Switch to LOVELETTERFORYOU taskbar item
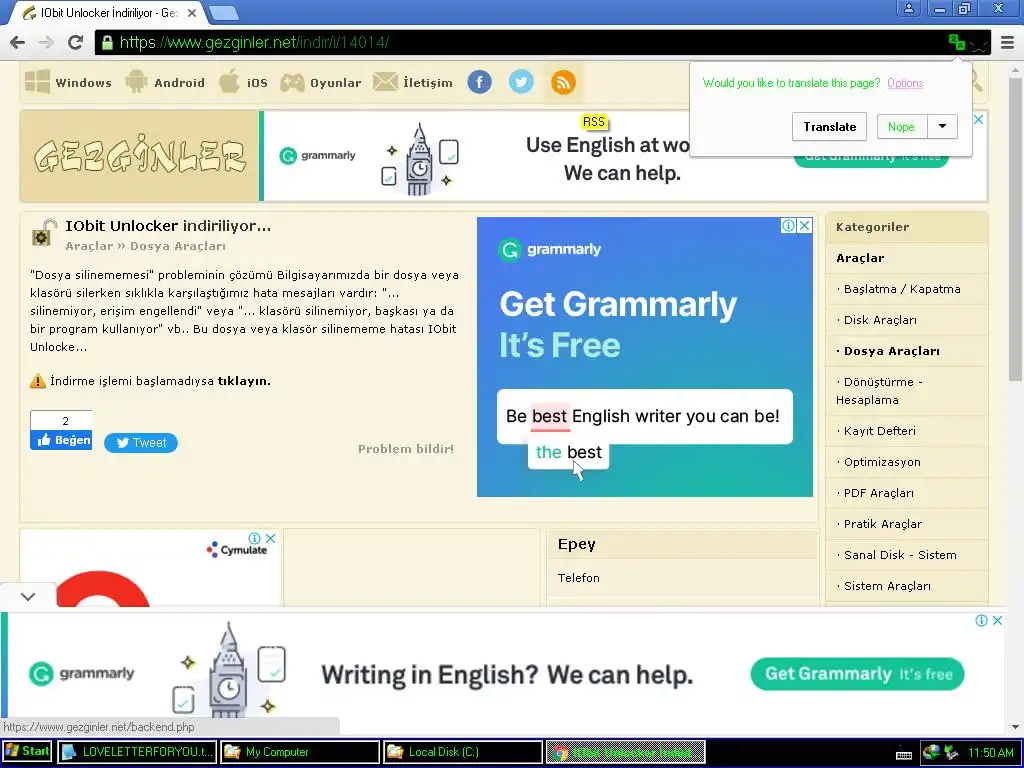Viewport: 1024px width, 768px height. (x=137, y=752)
